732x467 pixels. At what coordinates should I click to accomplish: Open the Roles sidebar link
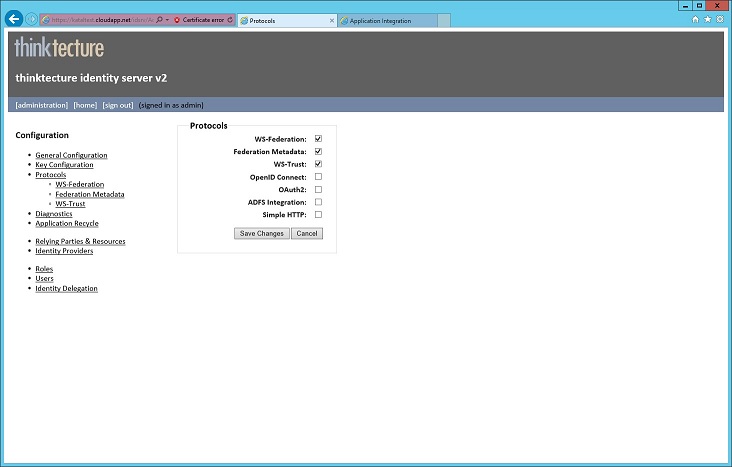click(x=44, y=269)
